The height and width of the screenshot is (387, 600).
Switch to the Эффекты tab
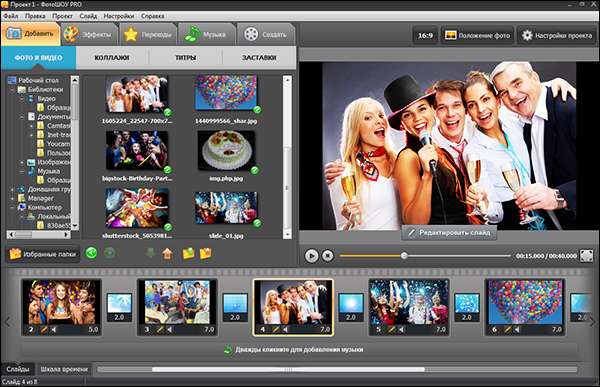[x=90, y=34]
